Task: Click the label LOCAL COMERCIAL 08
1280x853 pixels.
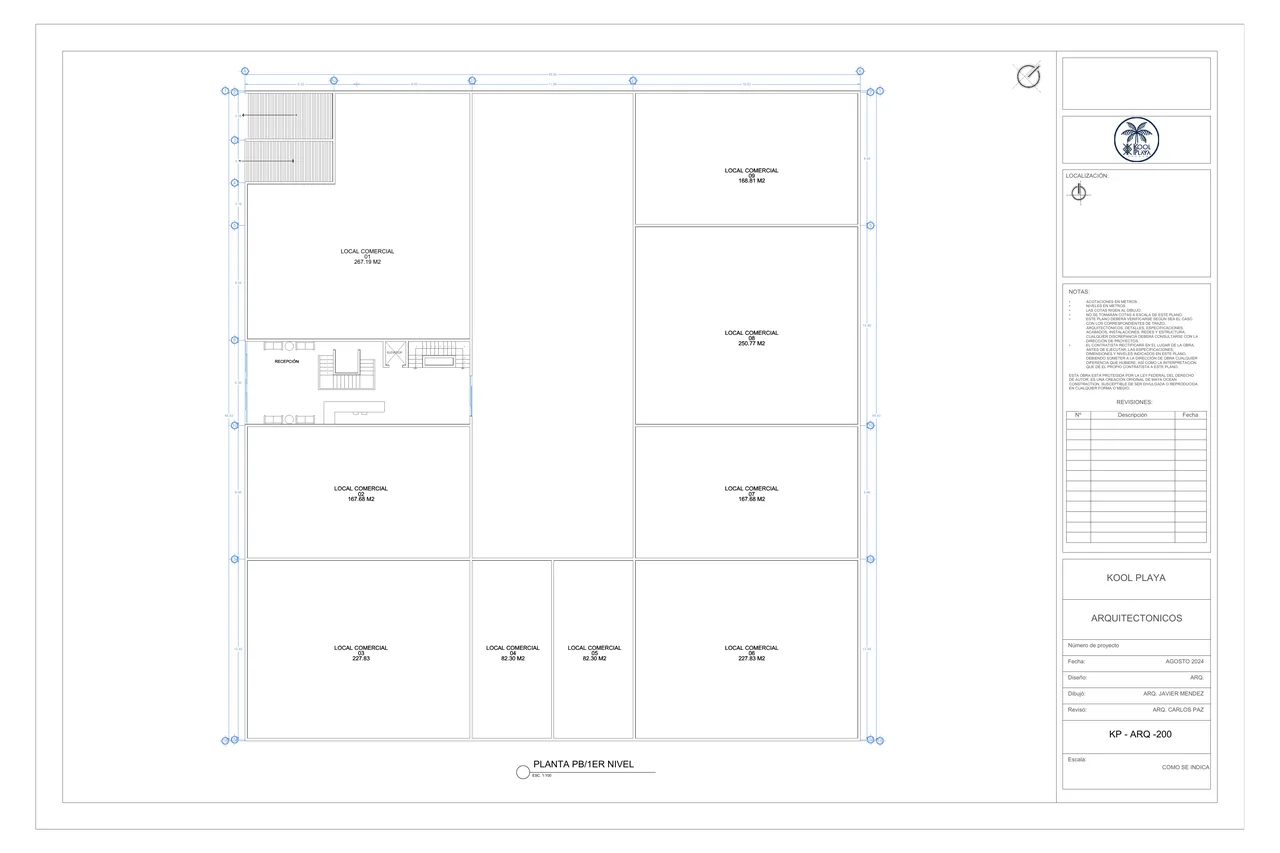Action: point(751,335)
